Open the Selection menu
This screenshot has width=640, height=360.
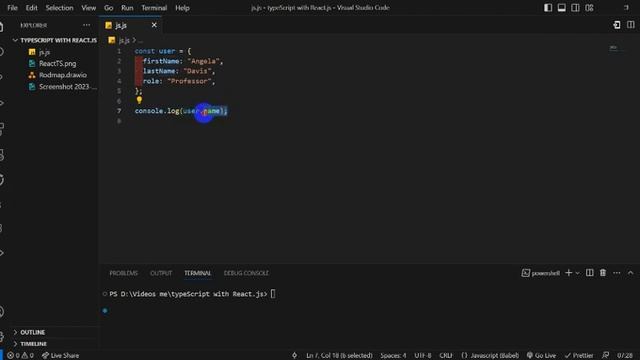point(59,8)
